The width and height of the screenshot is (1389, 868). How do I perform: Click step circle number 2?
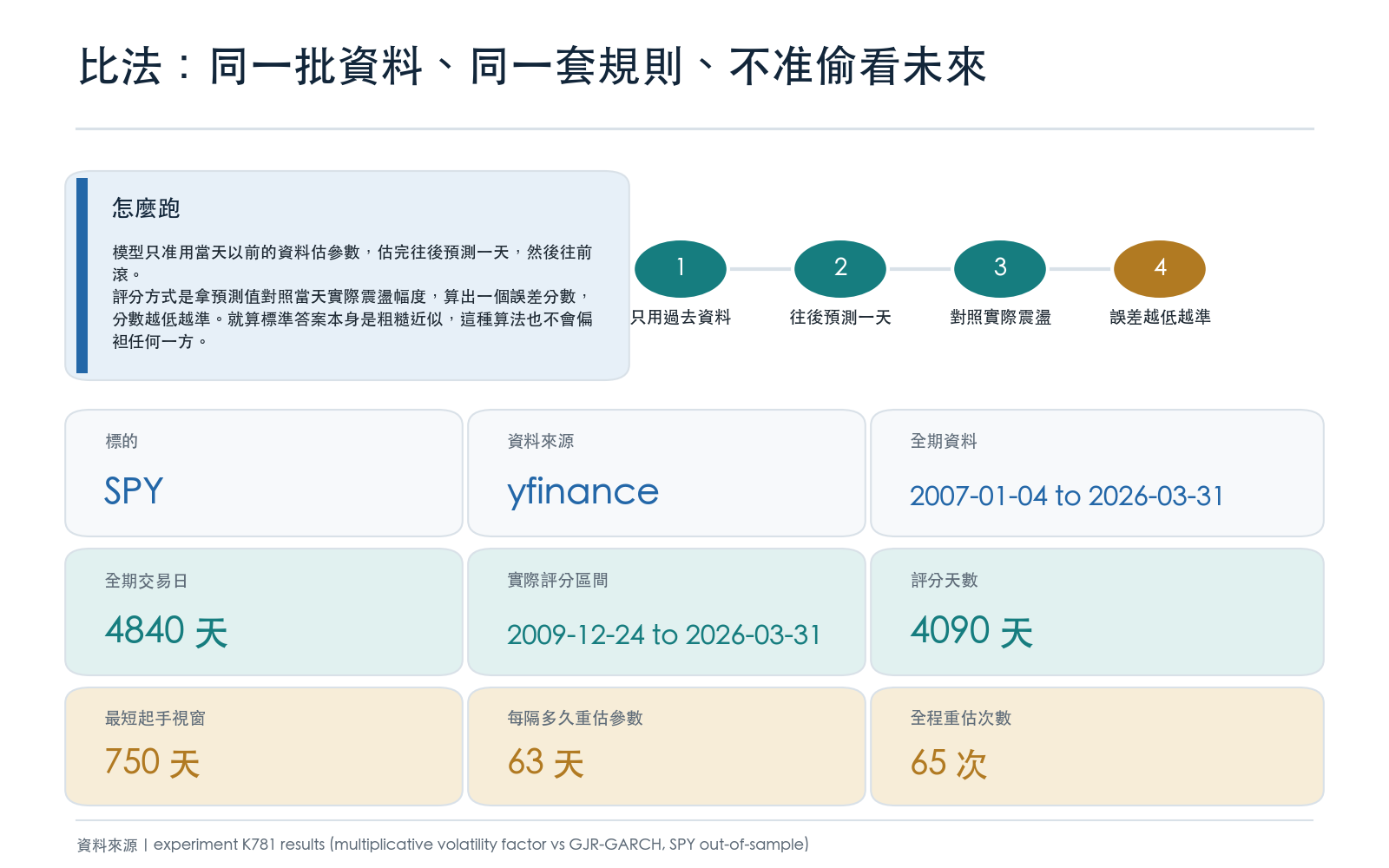point(840,268)
